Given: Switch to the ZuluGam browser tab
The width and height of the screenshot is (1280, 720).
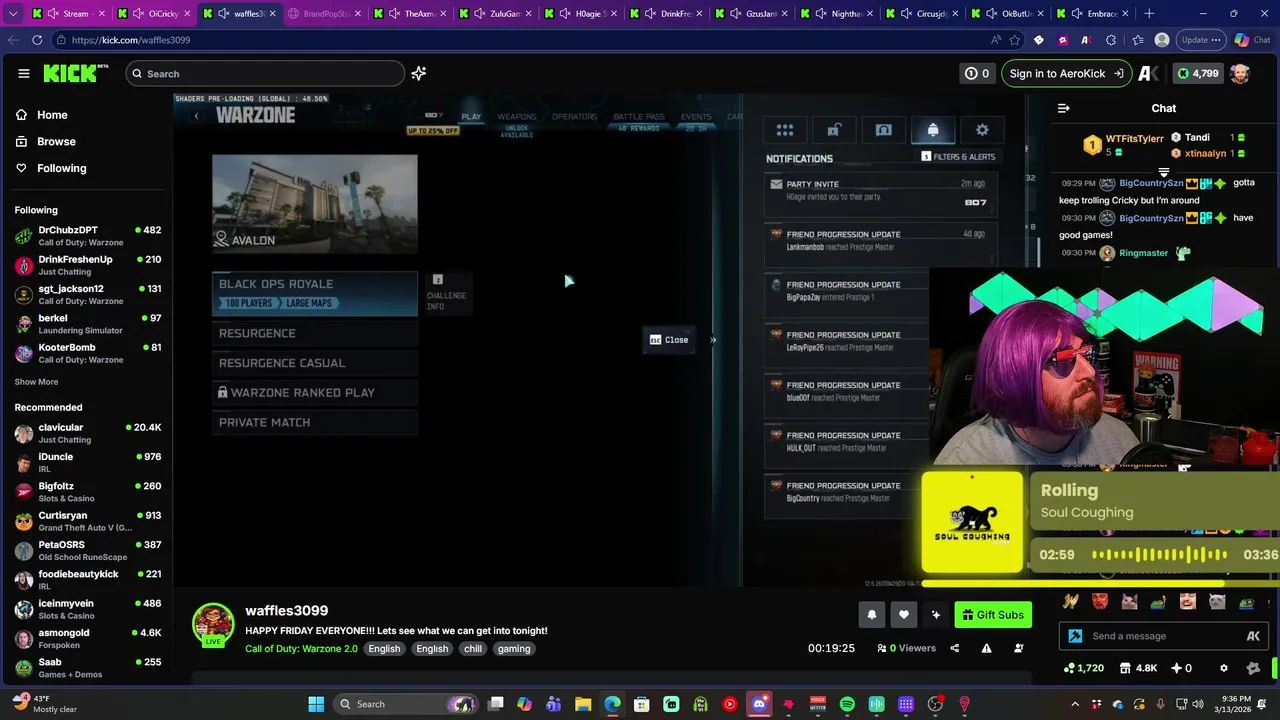Looking at the screenshot, I should (496, 14).
